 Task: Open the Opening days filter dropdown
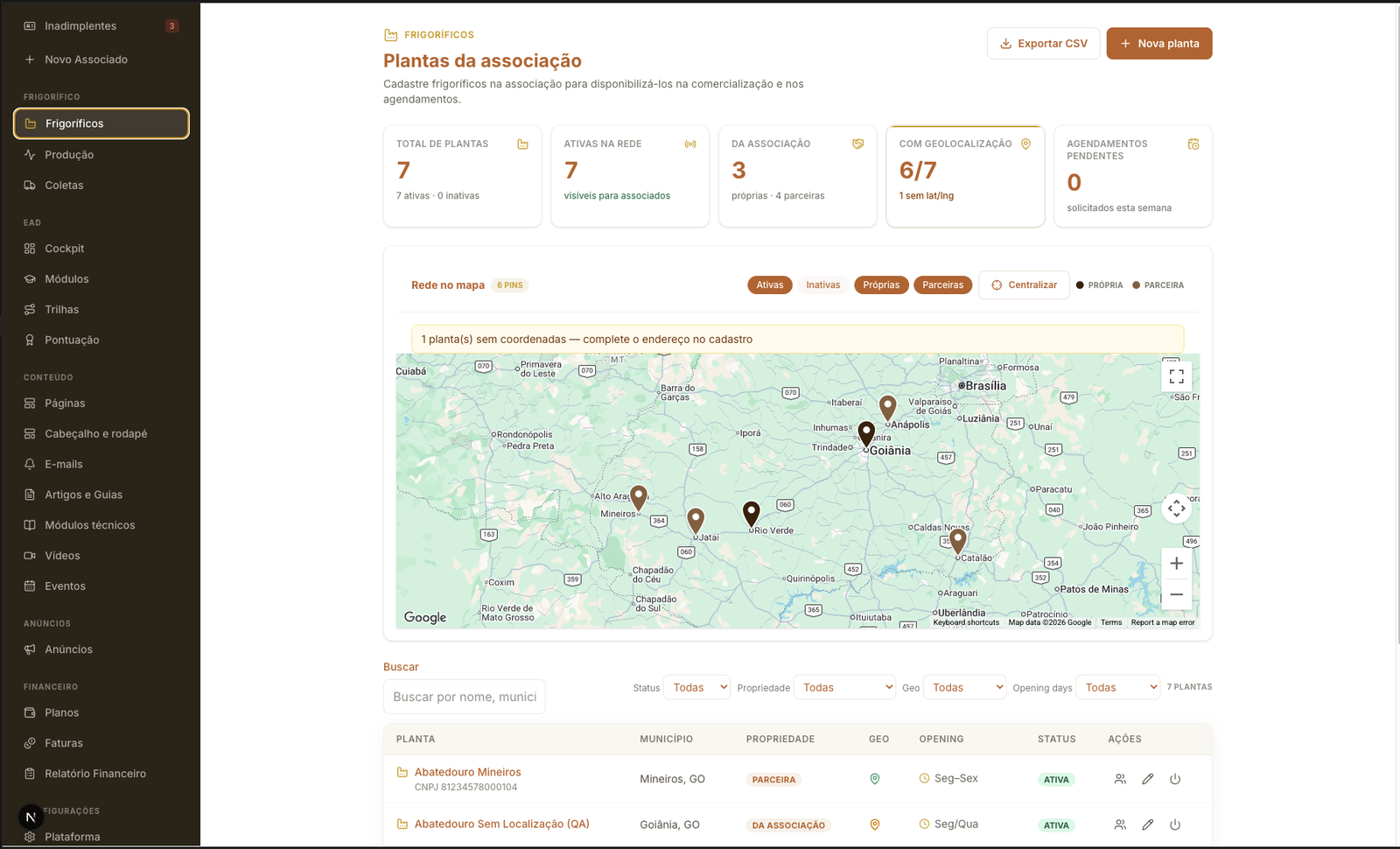(1117, 688)
